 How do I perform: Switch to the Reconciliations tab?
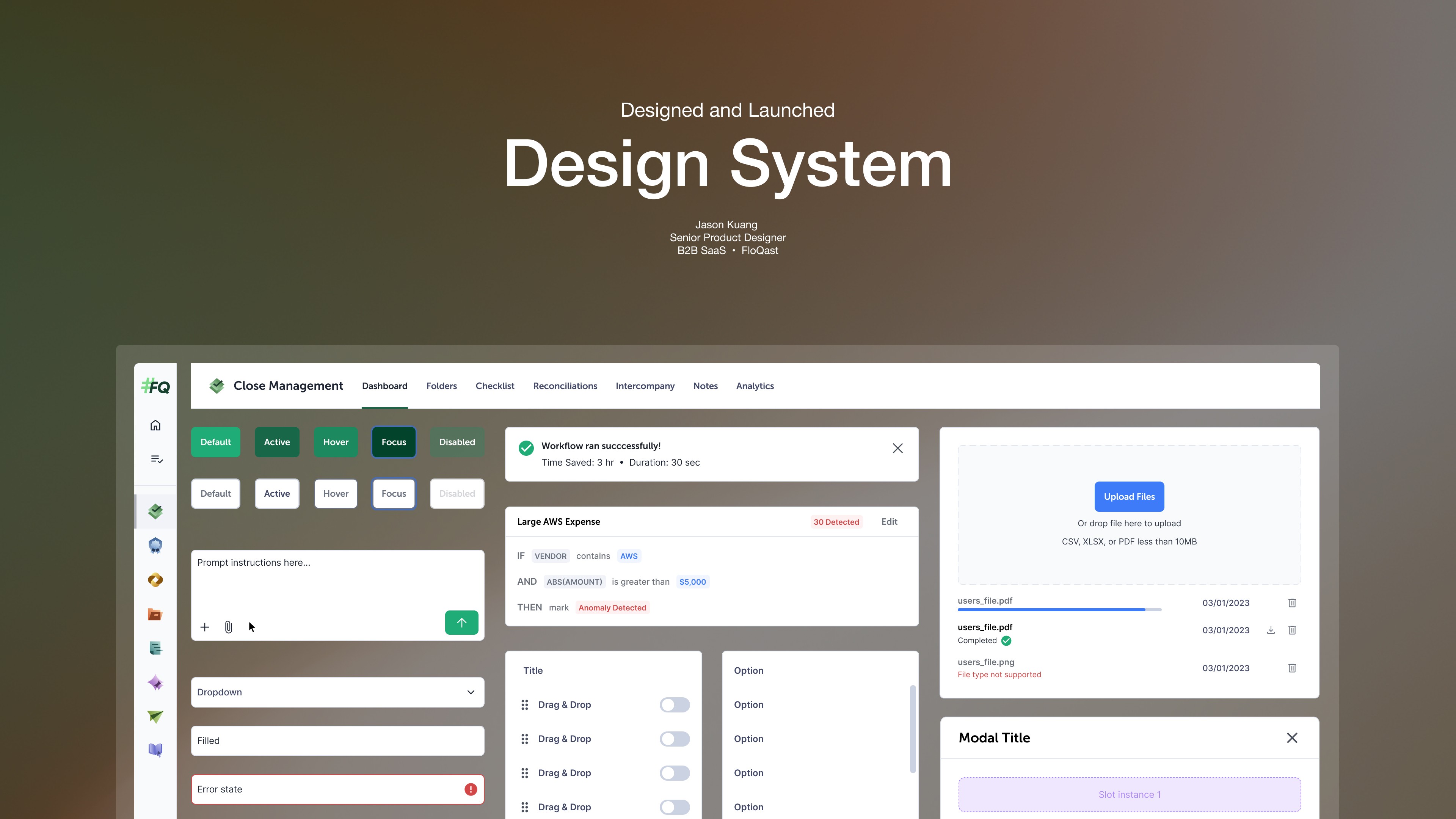coord(565,386)
